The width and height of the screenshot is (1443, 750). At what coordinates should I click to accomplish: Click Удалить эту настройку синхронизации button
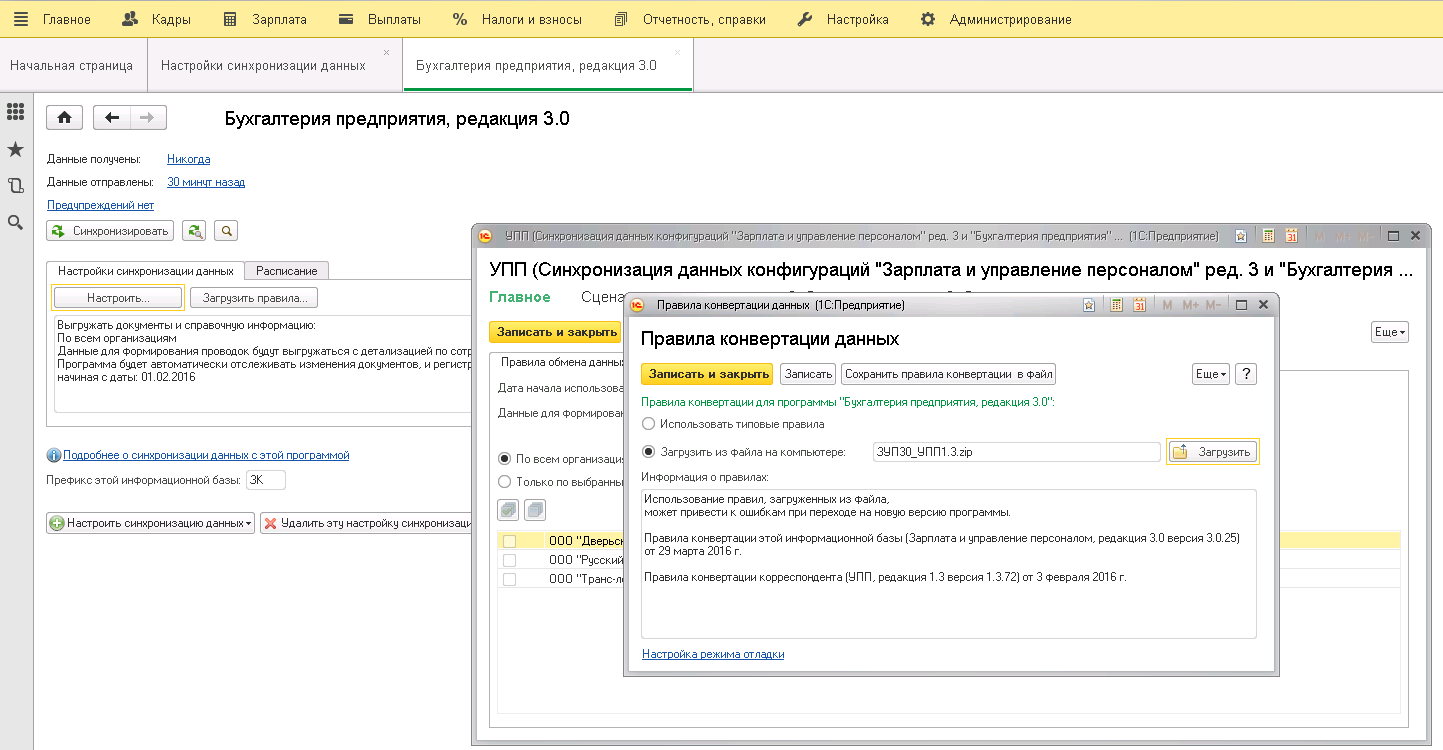[x=365, y=523]
